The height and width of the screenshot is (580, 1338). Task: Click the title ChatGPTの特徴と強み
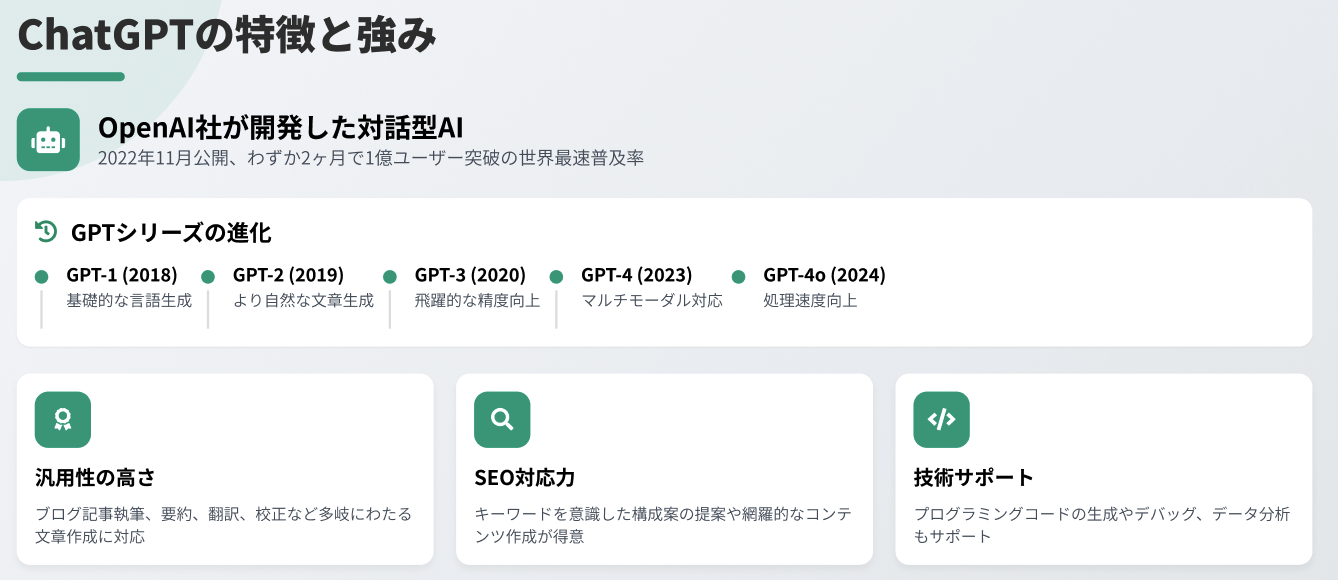pyautogui.click(x=227, y=35)
